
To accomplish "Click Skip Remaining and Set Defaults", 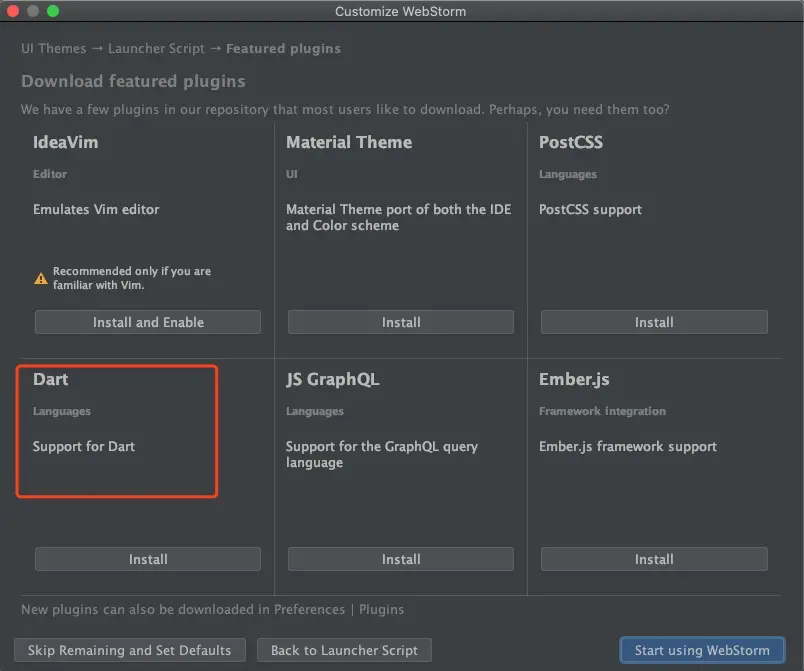I will point(130,650).
